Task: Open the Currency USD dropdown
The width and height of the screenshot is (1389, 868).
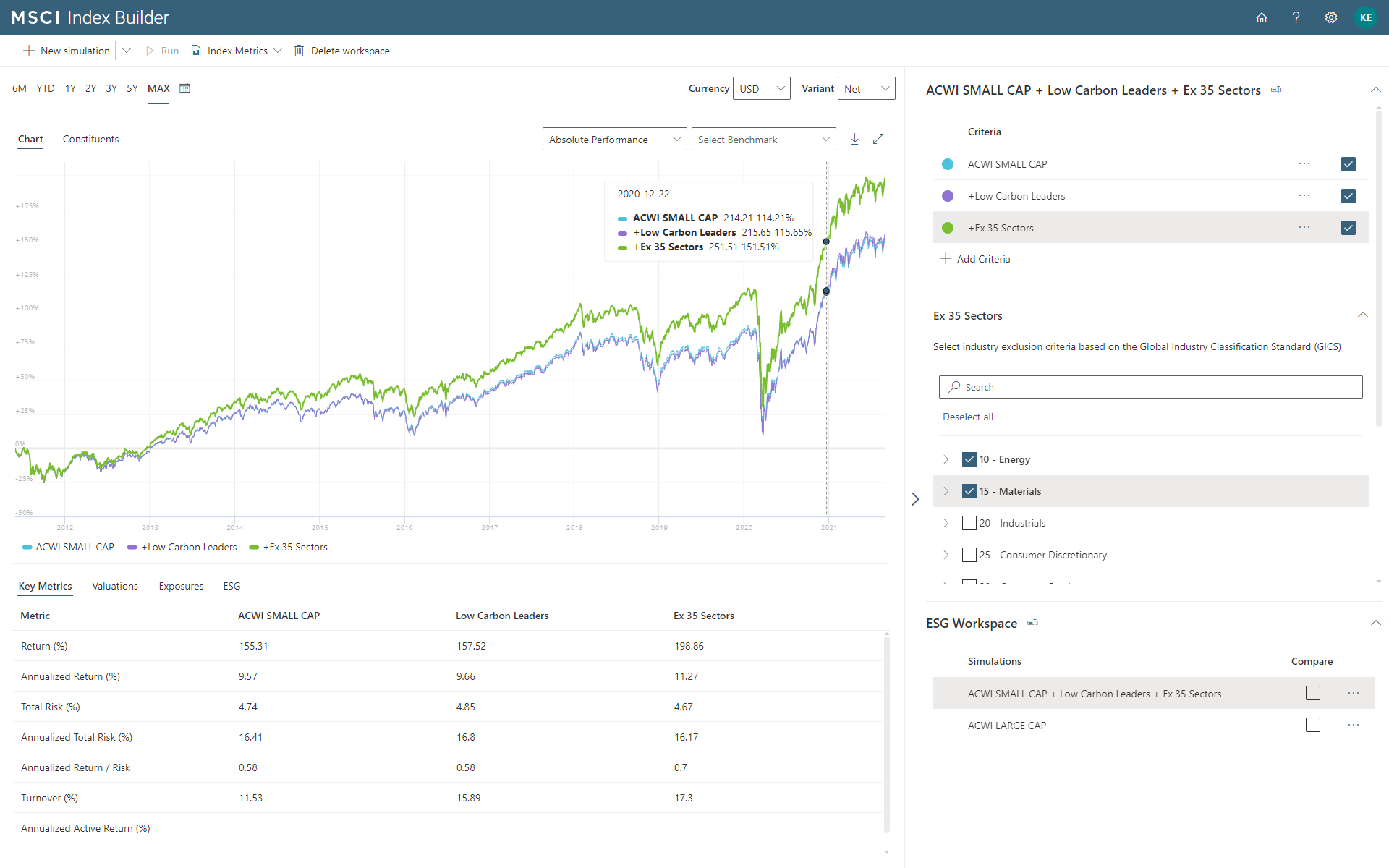Action: tap(762, 89)
